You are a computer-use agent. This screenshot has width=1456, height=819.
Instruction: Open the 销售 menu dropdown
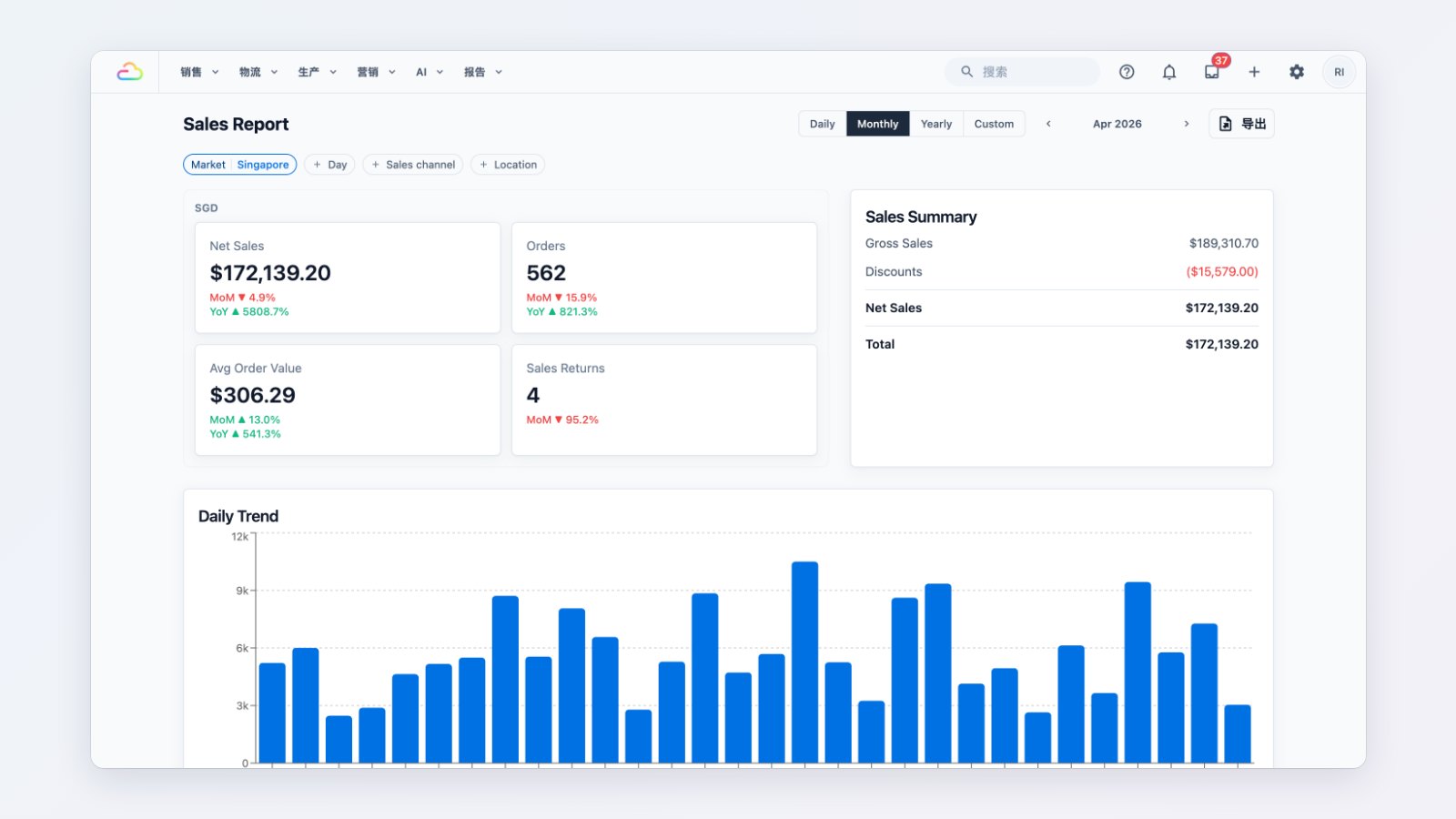[199, 72]
